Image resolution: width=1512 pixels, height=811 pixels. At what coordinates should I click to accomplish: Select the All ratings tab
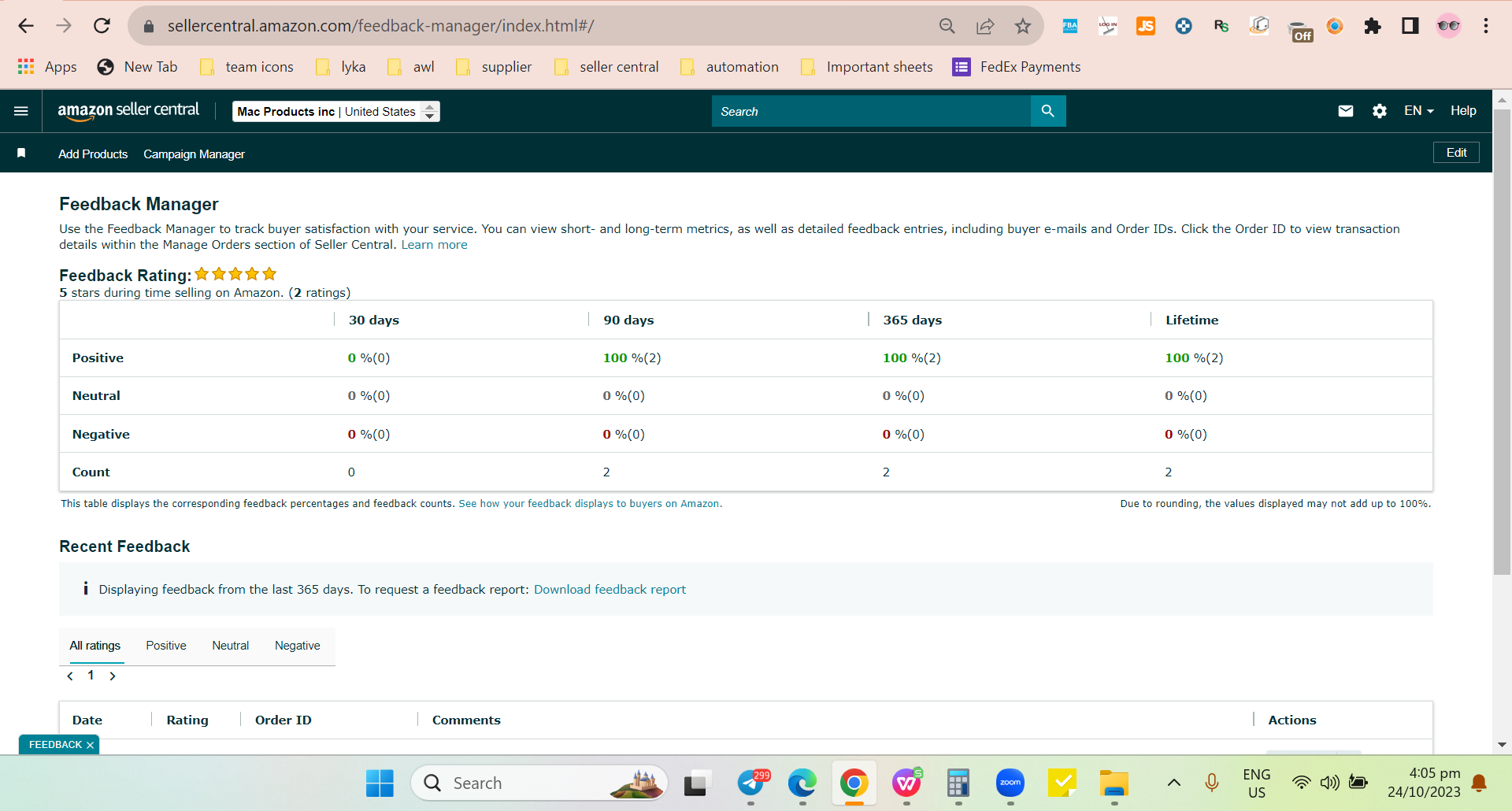[x=95, y=646]
